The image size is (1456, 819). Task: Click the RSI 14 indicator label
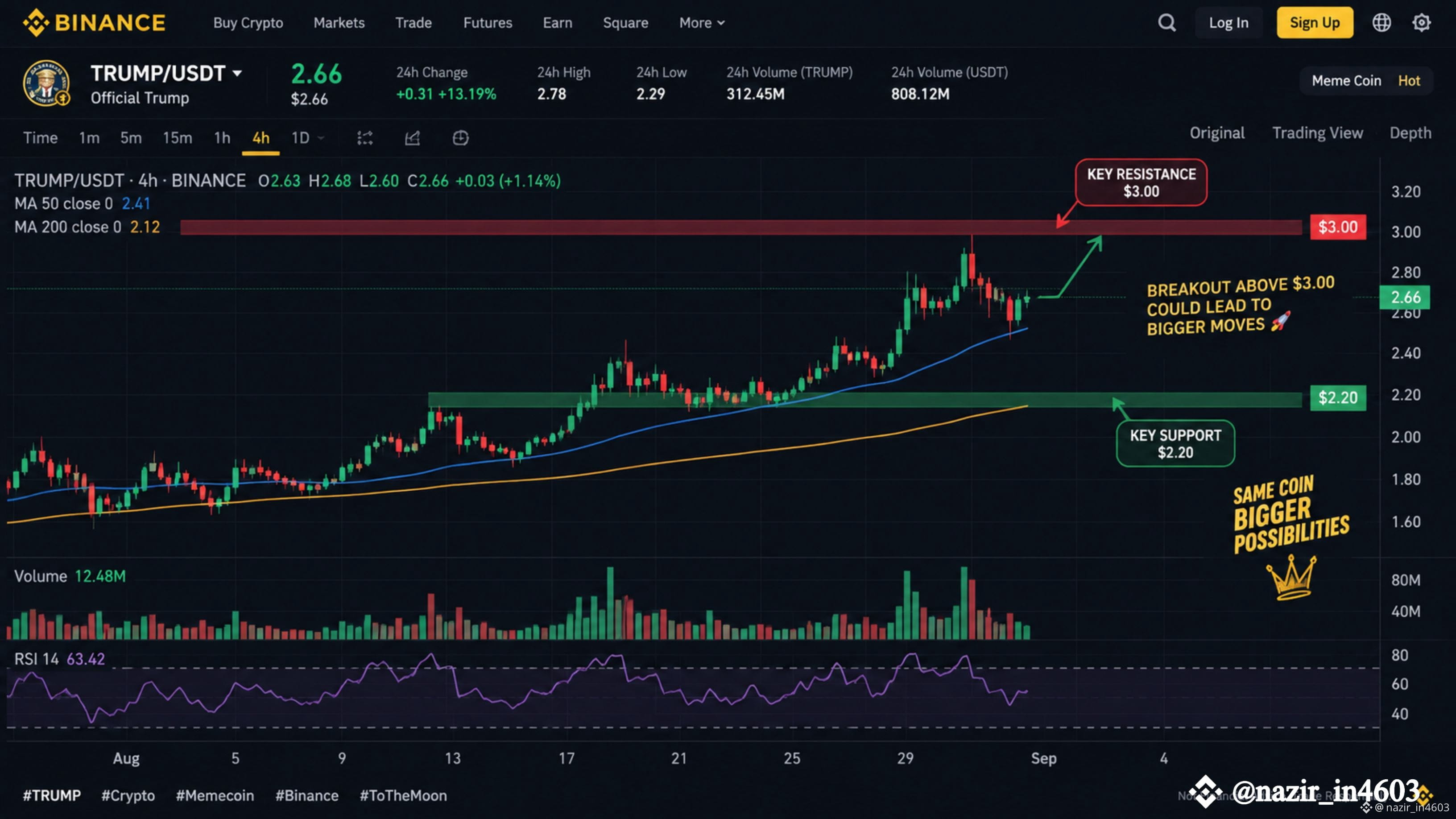click(x=59, y=659)
